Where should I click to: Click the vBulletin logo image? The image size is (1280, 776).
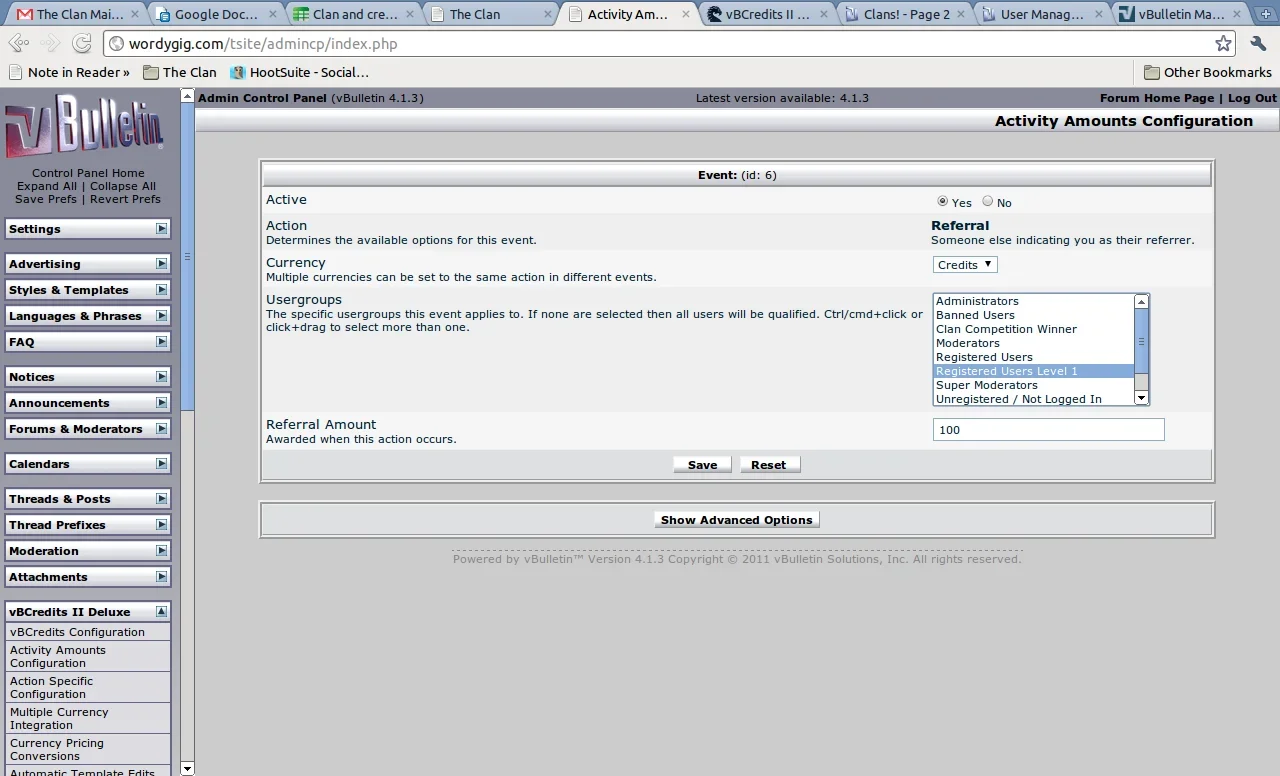point(85,126)
